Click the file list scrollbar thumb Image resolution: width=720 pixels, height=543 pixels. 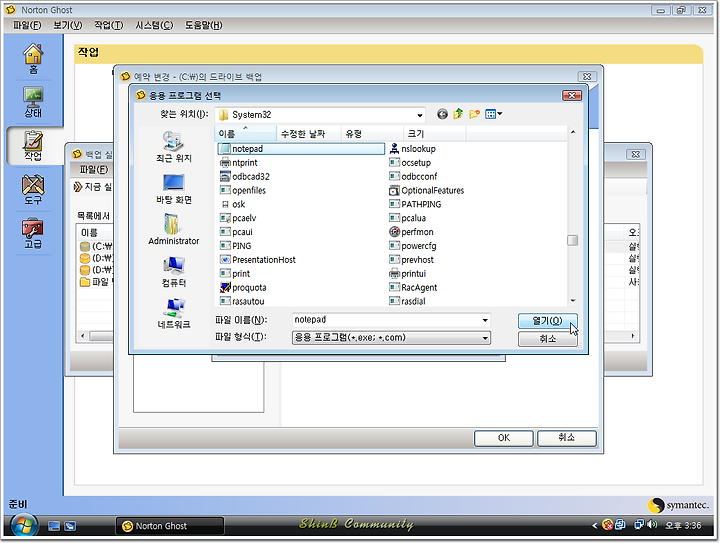(573, 241)
